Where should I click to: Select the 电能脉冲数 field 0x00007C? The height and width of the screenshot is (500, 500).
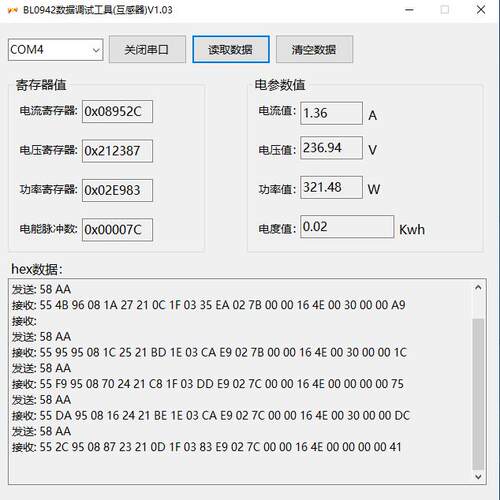coord(117,230)
